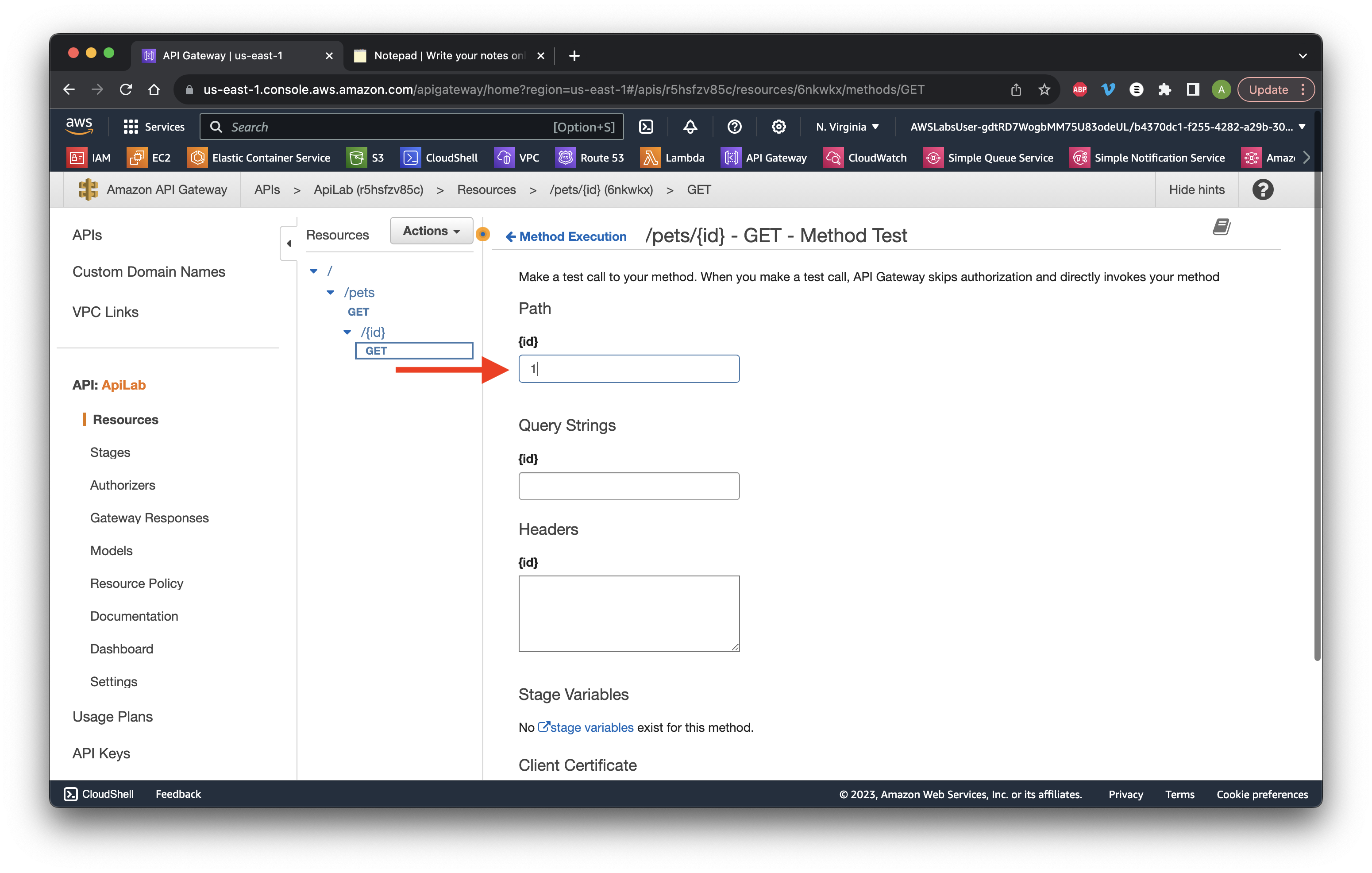The height and width of the screenshot is (873, 1372).
Task: Open Gateway Responses in ApiLab menu
Action: pyautogui.click(x=149, y=518)
